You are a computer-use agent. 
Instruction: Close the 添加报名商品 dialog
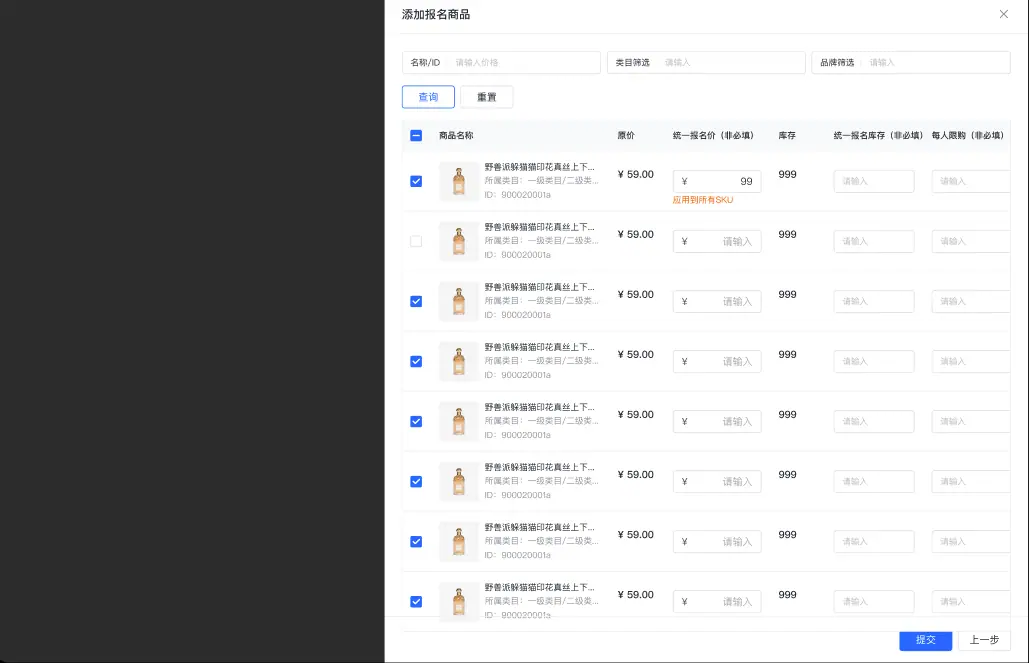pos(1003,14)
